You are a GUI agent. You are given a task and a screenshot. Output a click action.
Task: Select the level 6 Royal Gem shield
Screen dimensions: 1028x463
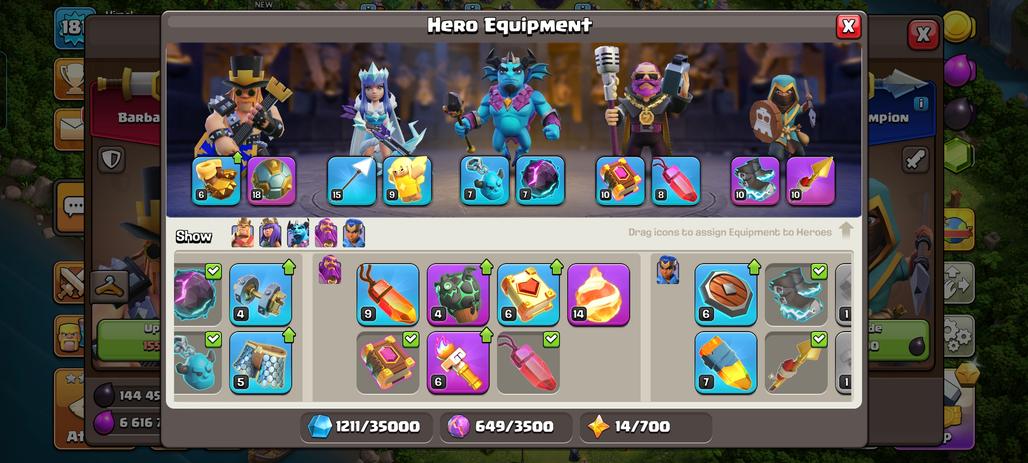tap(726, 294)
